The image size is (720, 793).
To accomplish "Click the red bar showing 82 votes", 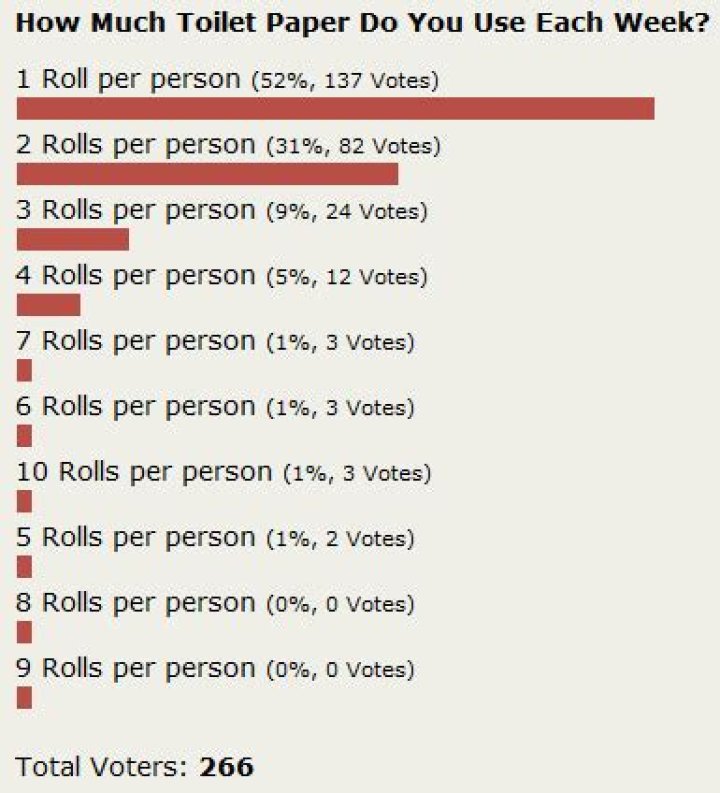I will pyautogui.click(x=207, y=174).
